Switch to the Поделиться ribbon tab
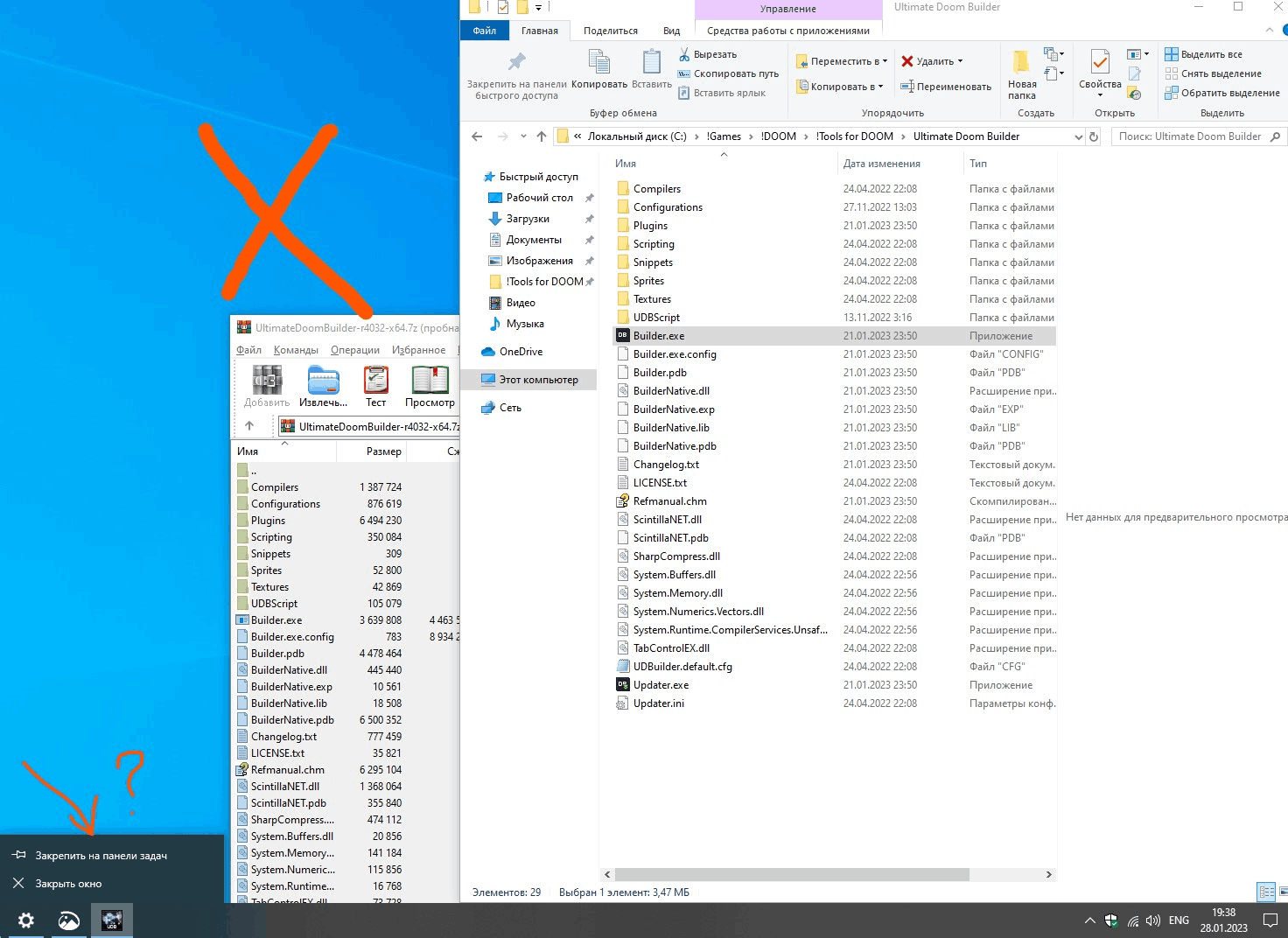This screenshot has width=1288, height=938. tap(611, 31)
